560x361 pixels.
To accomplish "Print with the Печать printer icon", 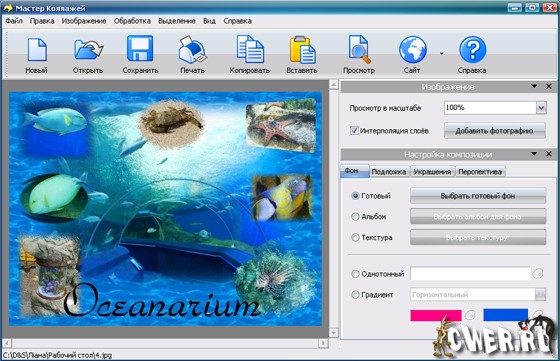I will (192, 50).
